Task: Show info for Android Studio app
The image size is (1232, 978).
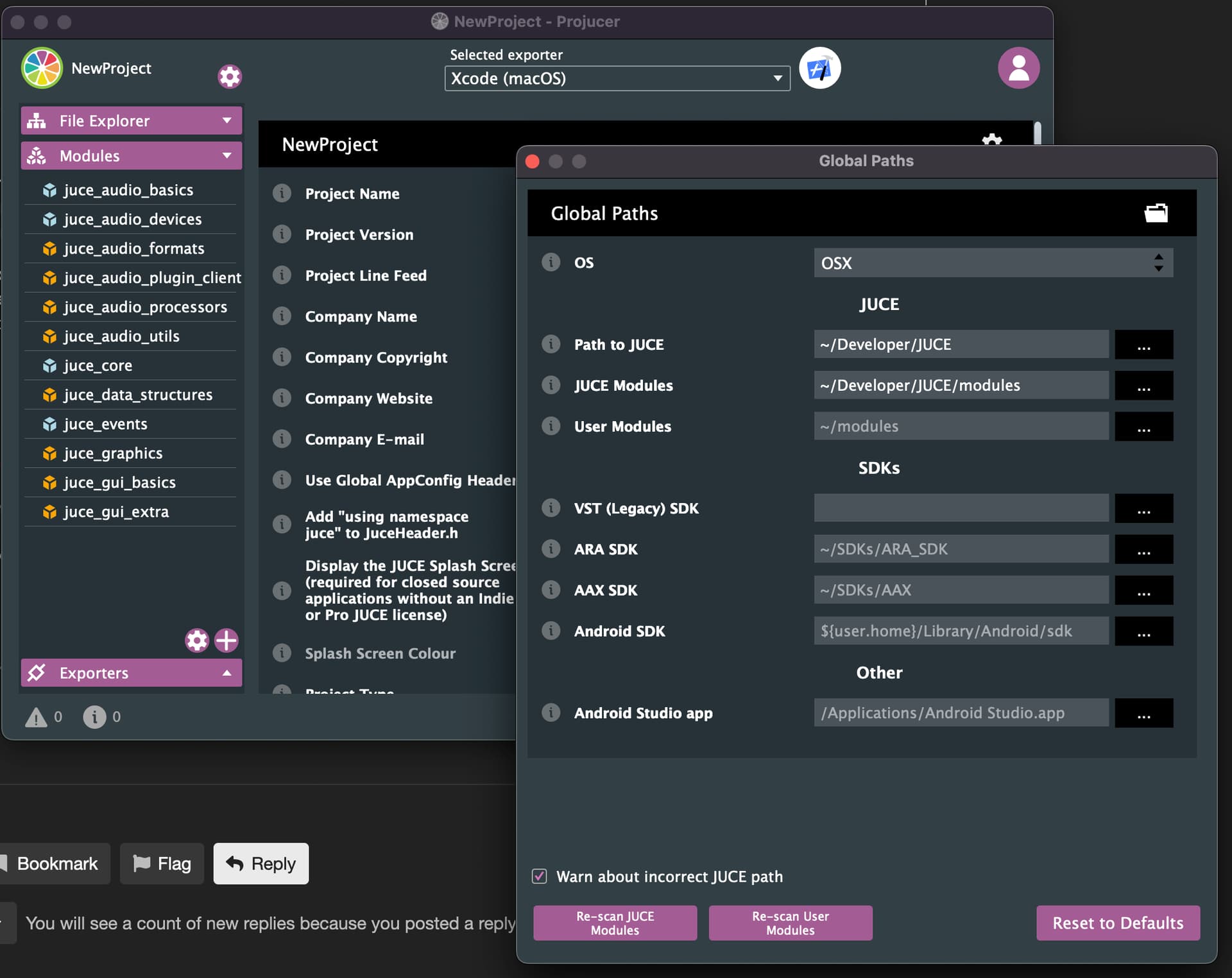Action: pyautogui.click(x=551, y=713)
